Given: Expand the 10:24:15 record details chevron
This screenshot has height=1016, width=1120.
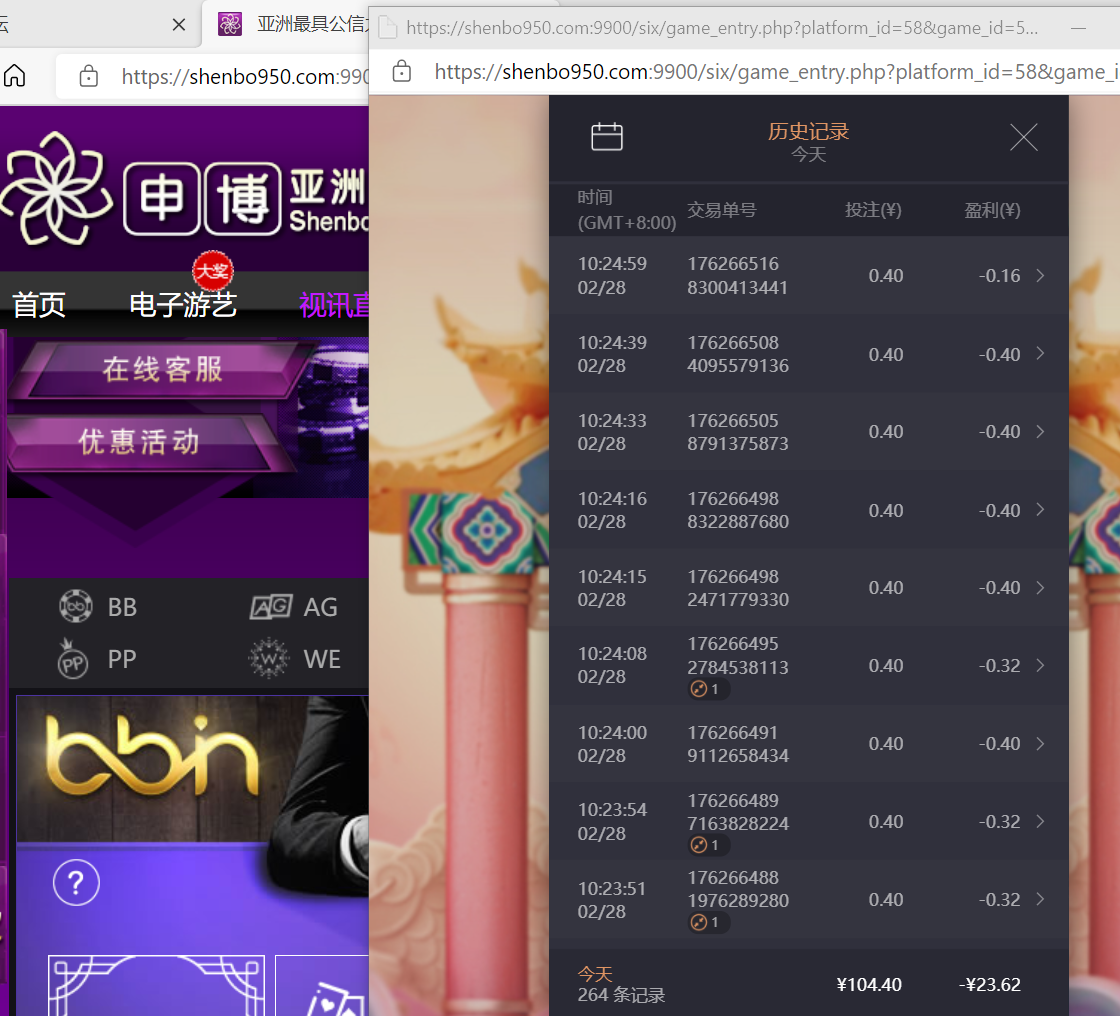Looking at the screenshot, I should click(x=1040, y=587).
